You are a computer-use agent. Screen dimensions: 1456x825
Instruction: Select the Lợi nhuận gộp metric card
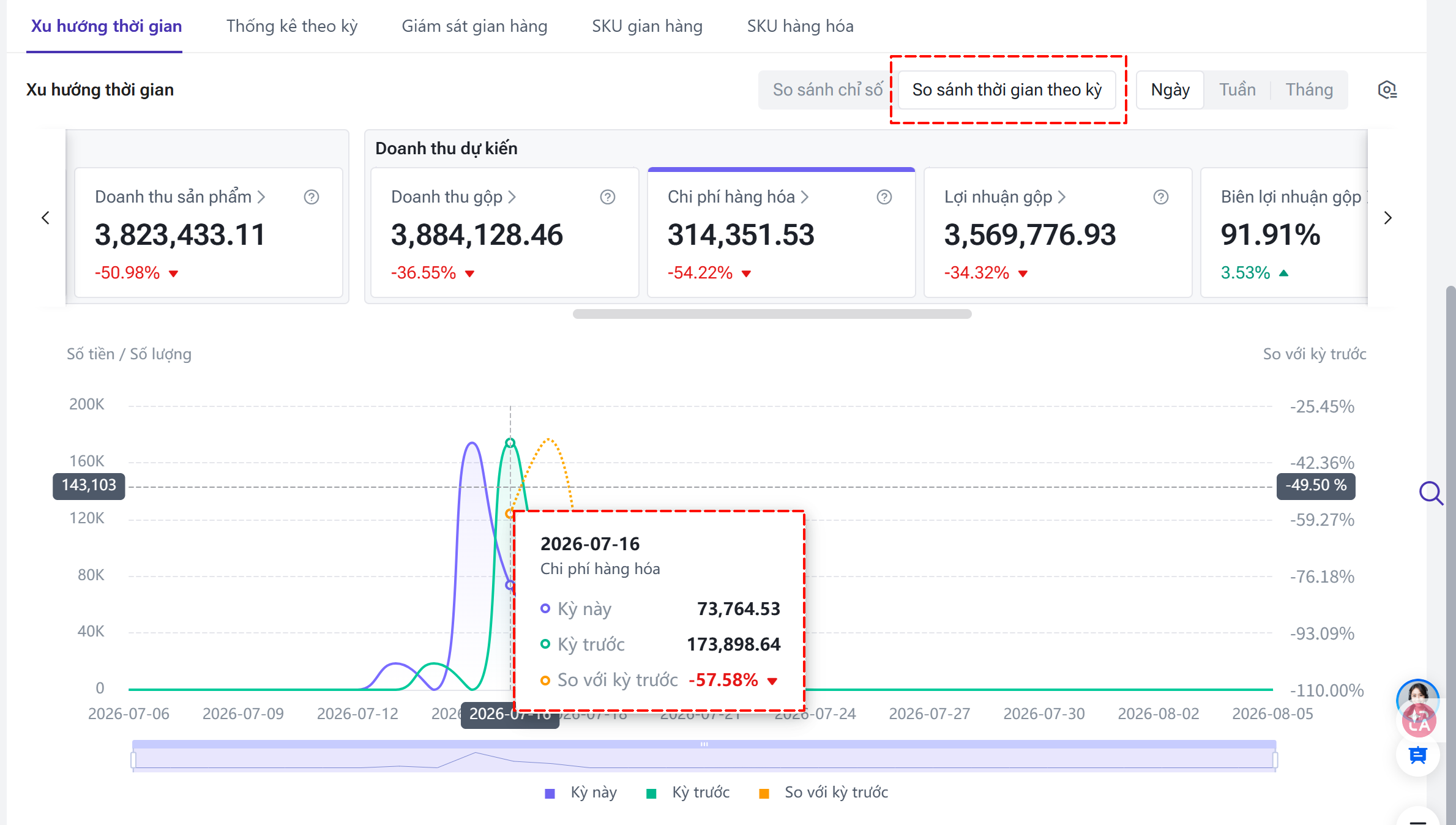pos(1058,233)
